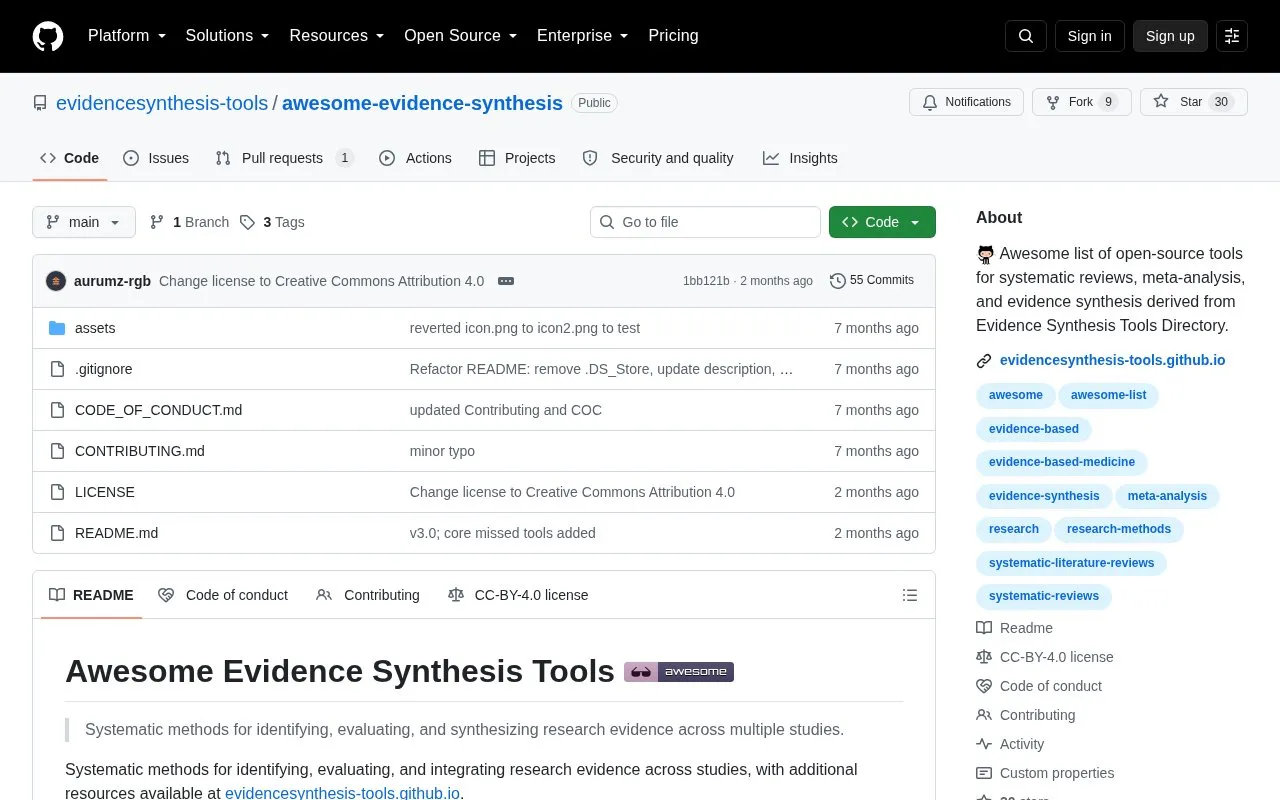The height and width of the screenshot is (800, 1280).
Task: Click the meta-analysis topic tag
Action: (x=1167, y=496)
